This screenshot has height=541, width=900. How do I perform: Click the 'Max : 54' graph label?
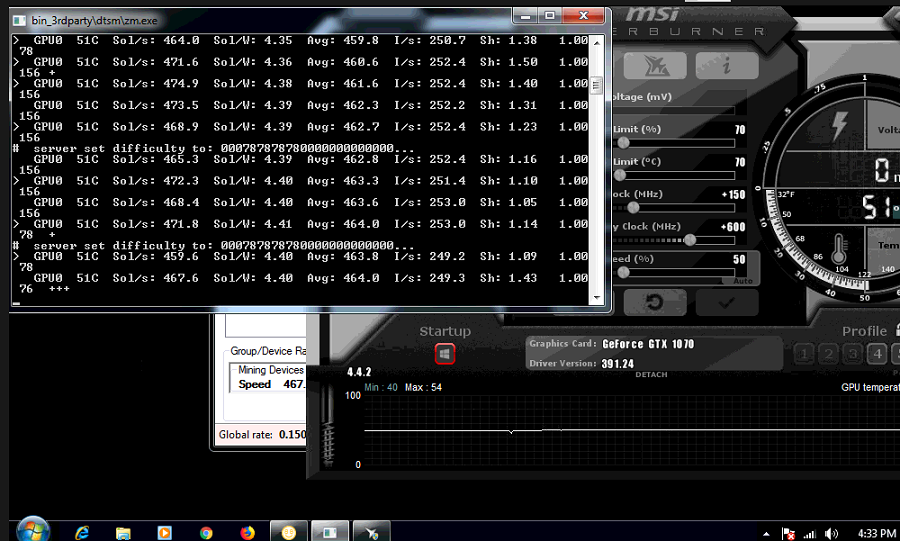click(x=424, y=387)
